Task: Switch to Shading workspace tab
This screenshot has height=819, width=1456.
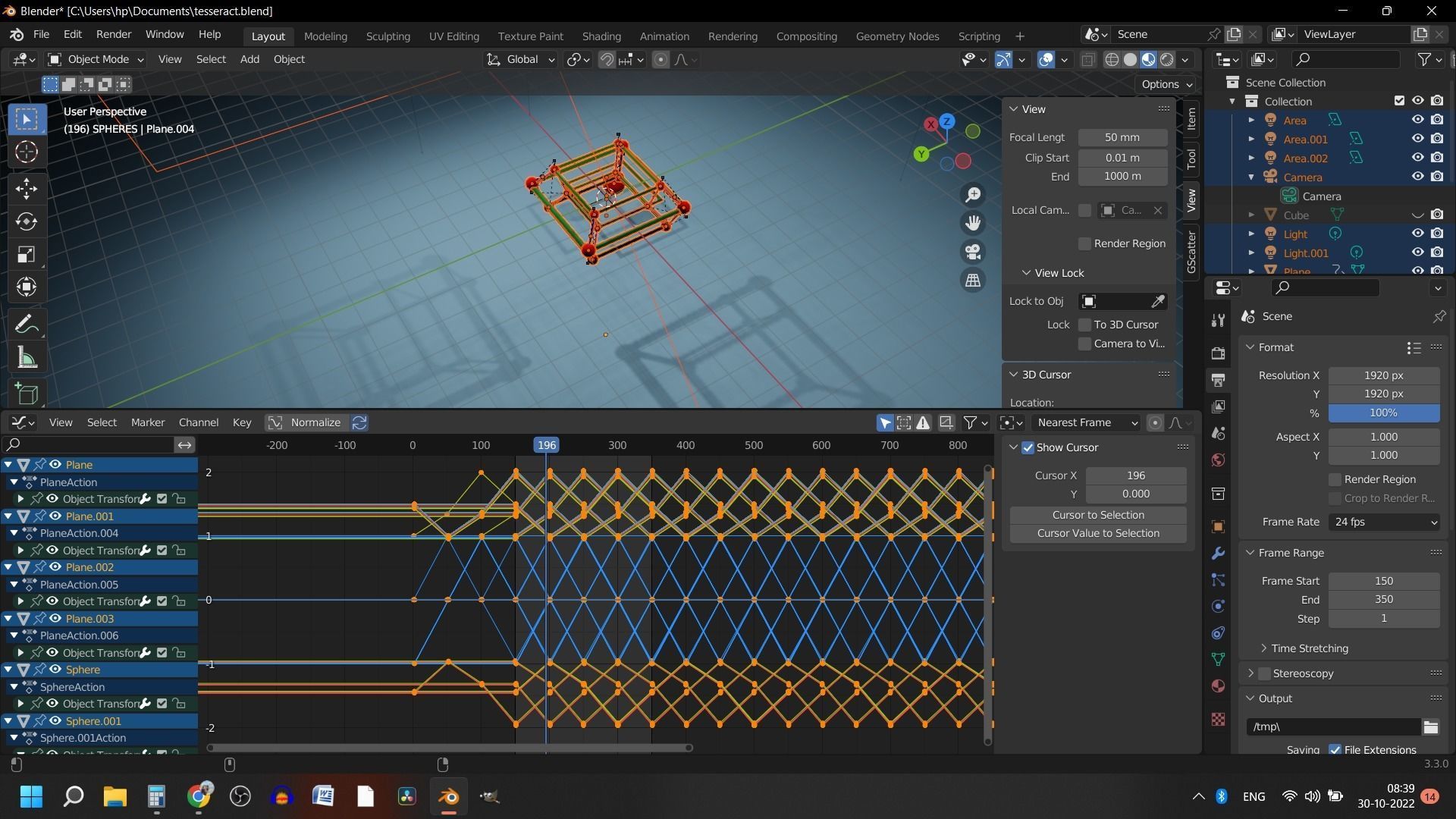Action: (601, 36)
